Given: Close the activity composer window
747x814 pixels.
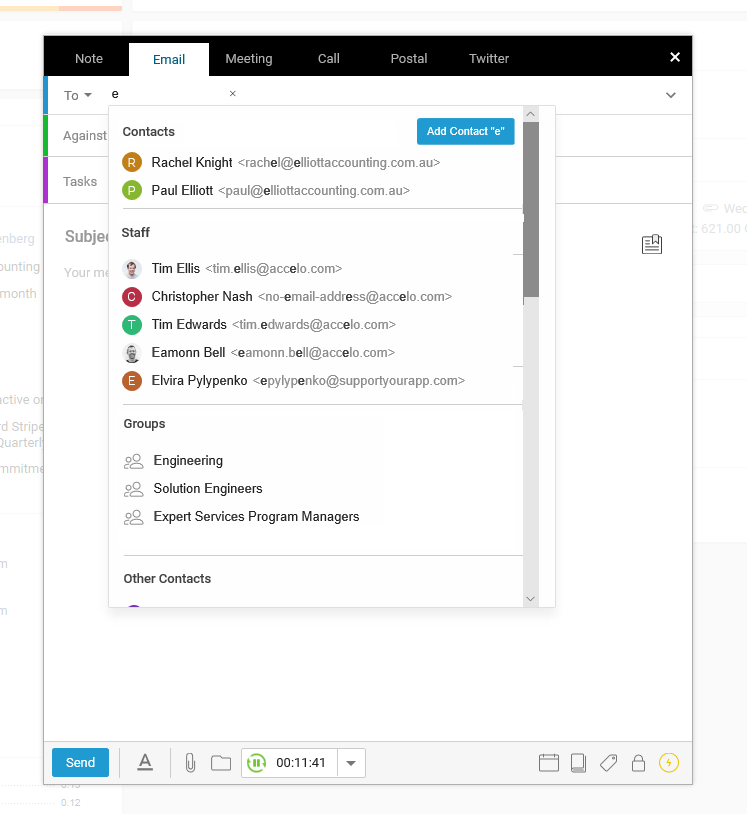Looking at the screenshot, I should 675,57.
